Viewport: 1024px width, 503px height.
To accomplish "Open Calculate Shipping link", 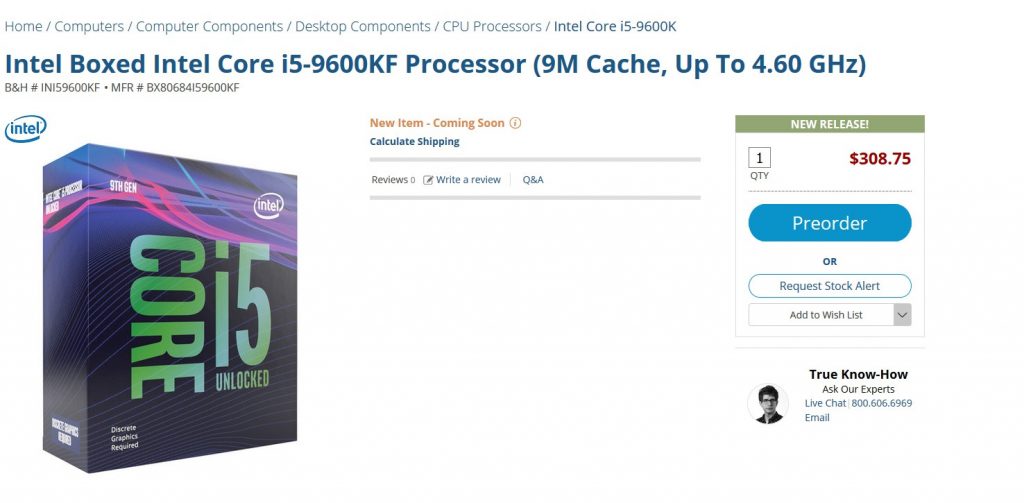I will point(414,142).
